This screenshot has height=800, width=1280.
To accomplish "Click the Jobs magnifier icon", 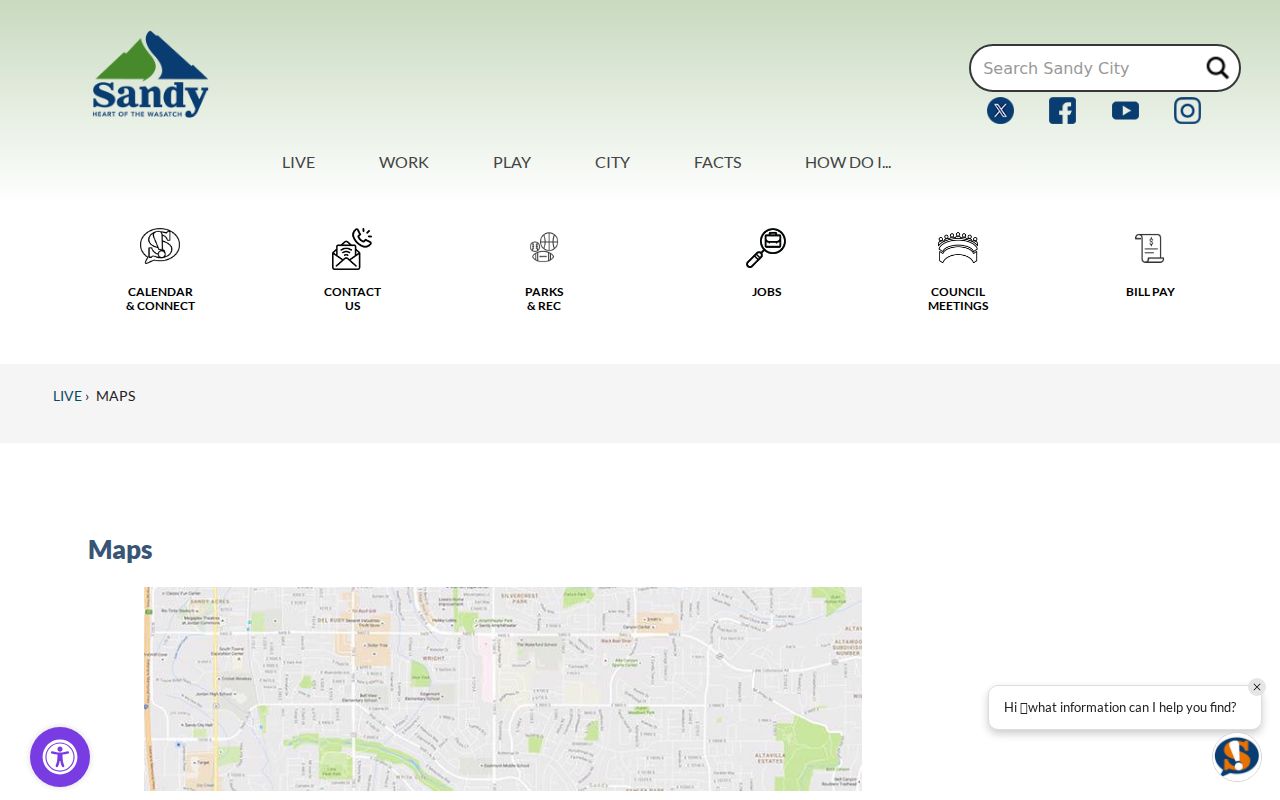I will [x=766, y=248].
